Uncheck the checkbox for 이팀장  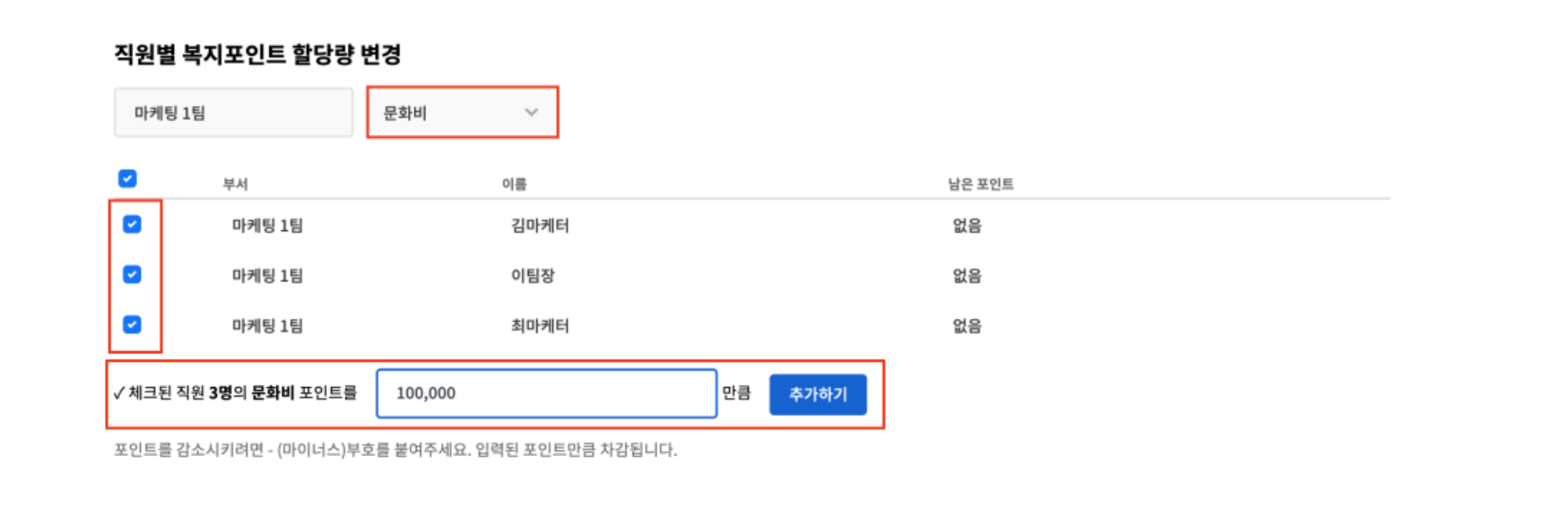(132, 275)
